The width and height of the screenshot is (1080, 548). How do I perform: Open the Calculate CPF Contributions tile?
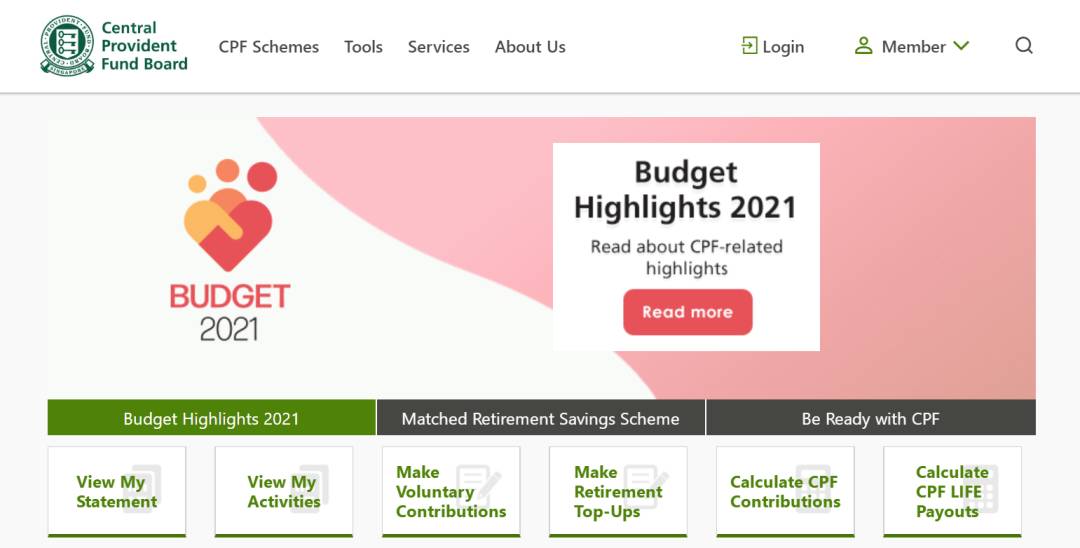[785, 491]
